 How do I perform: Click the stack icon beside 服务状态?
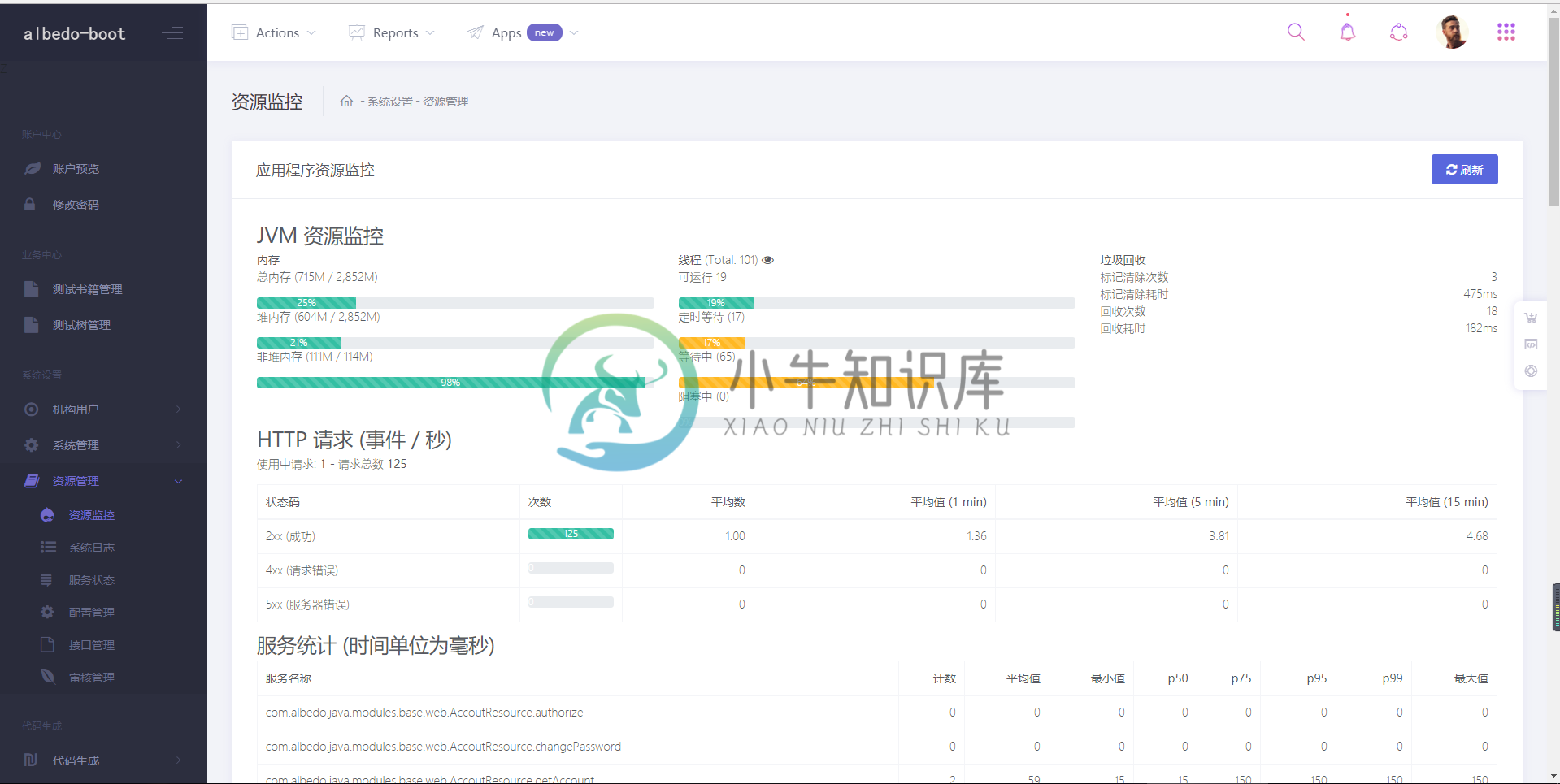click(x=46, y=579)
